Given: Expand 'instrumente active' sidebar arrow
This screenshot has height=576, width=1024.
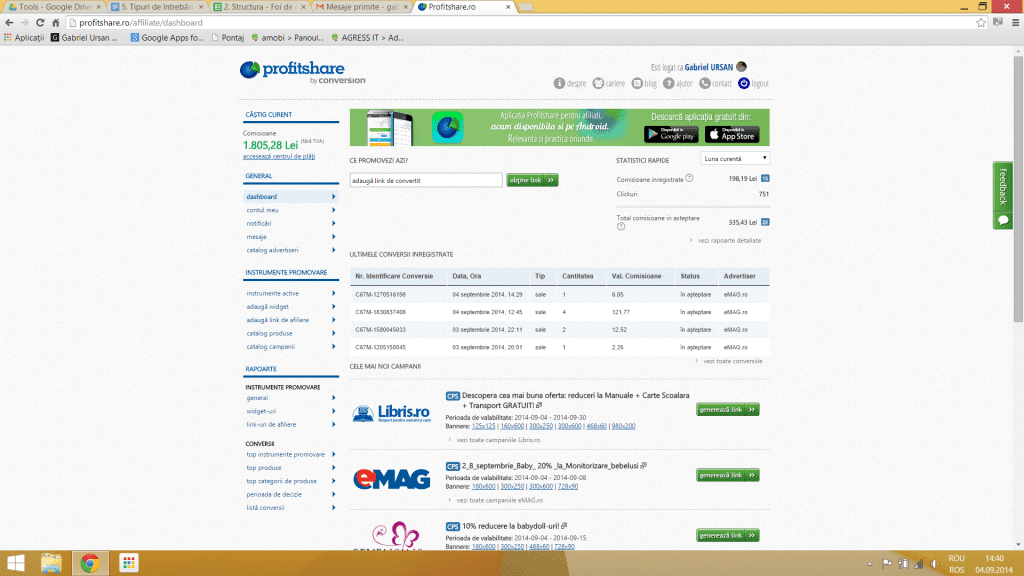Looking at the screenshot, I should (334, 293).
